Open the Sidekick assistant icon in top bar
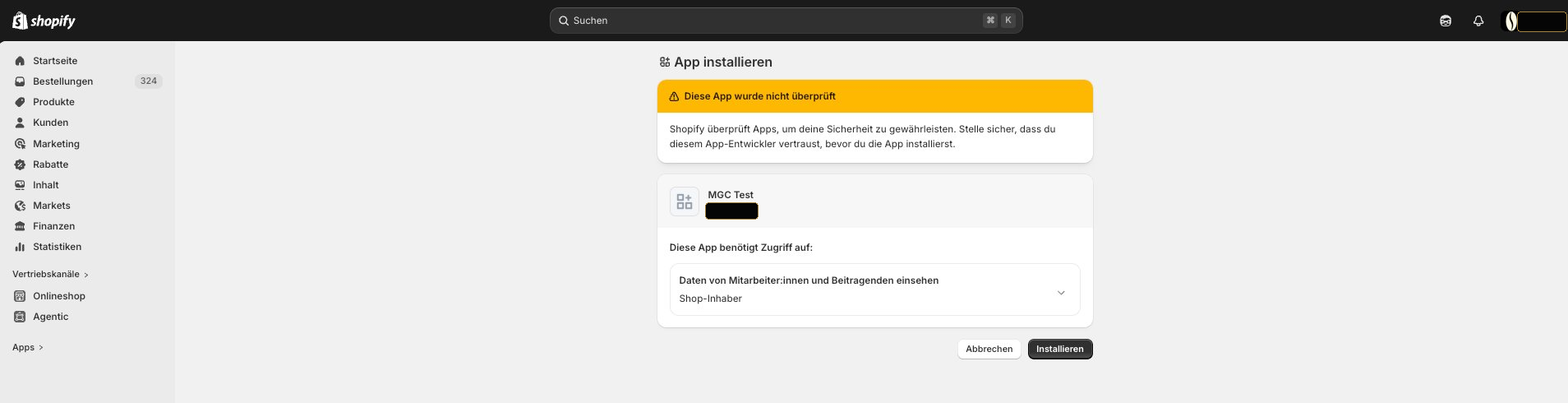1568x403 pixels. point(1446,21)
